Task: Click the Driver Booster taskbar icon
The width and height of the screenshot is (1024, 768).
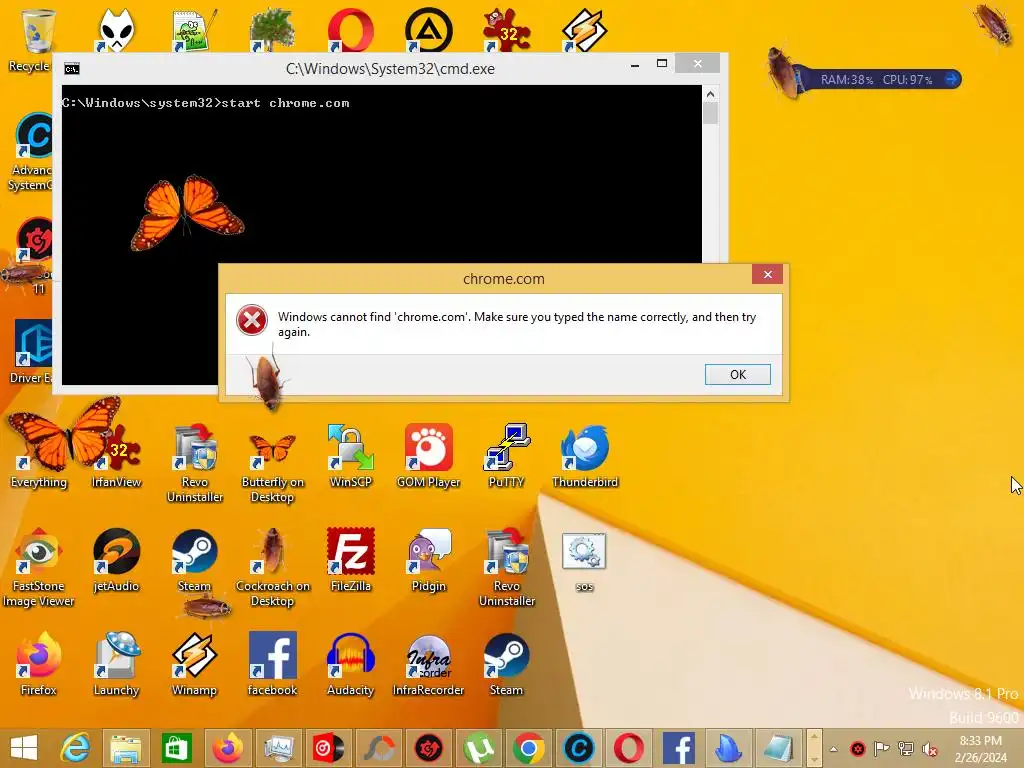Action: pos(428,748)
